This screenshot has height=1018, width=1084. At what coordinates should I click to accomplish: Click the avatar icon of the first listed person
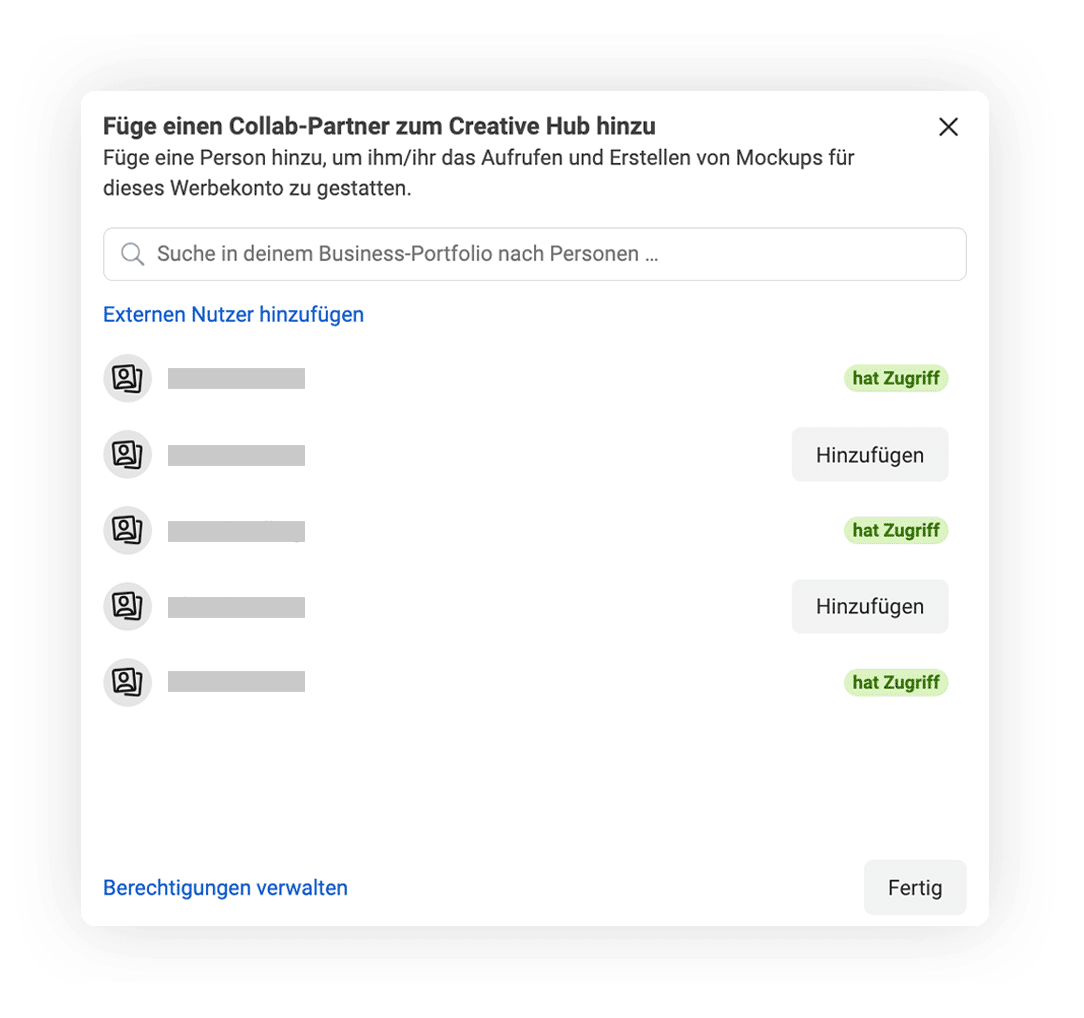tap(127, 378)
